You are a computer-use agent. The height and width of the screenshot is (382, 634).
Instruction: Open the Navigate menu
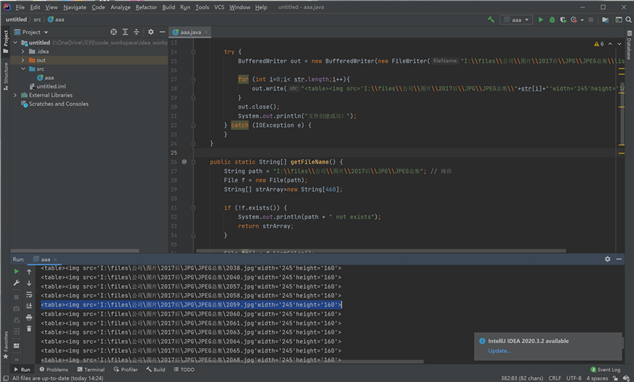[x=75, y=7]
